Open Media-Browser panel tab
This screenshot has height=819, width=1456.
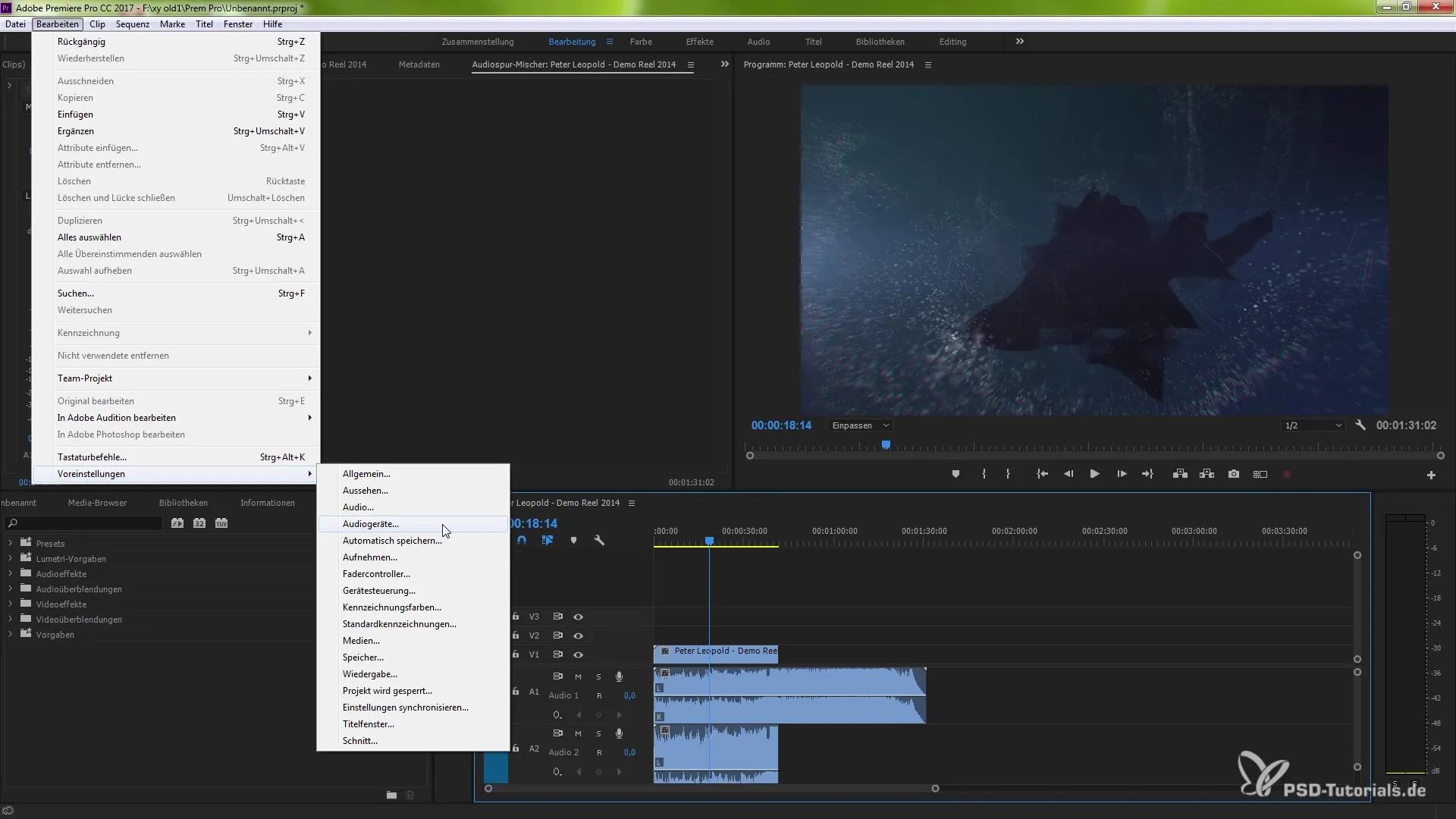pyautogui.click(x=97, y=503)
